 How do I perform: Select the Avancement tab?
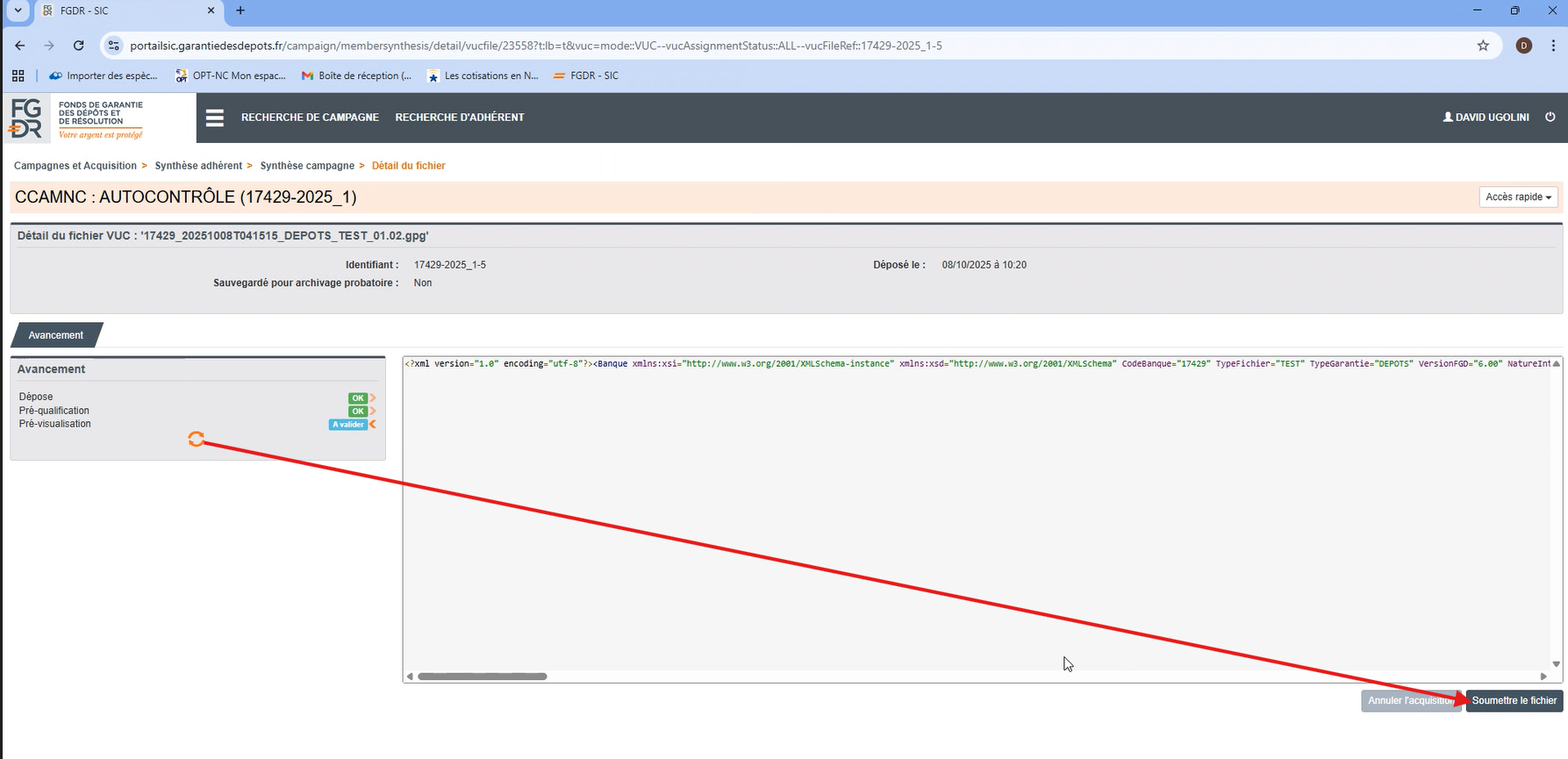click(56, 335)
